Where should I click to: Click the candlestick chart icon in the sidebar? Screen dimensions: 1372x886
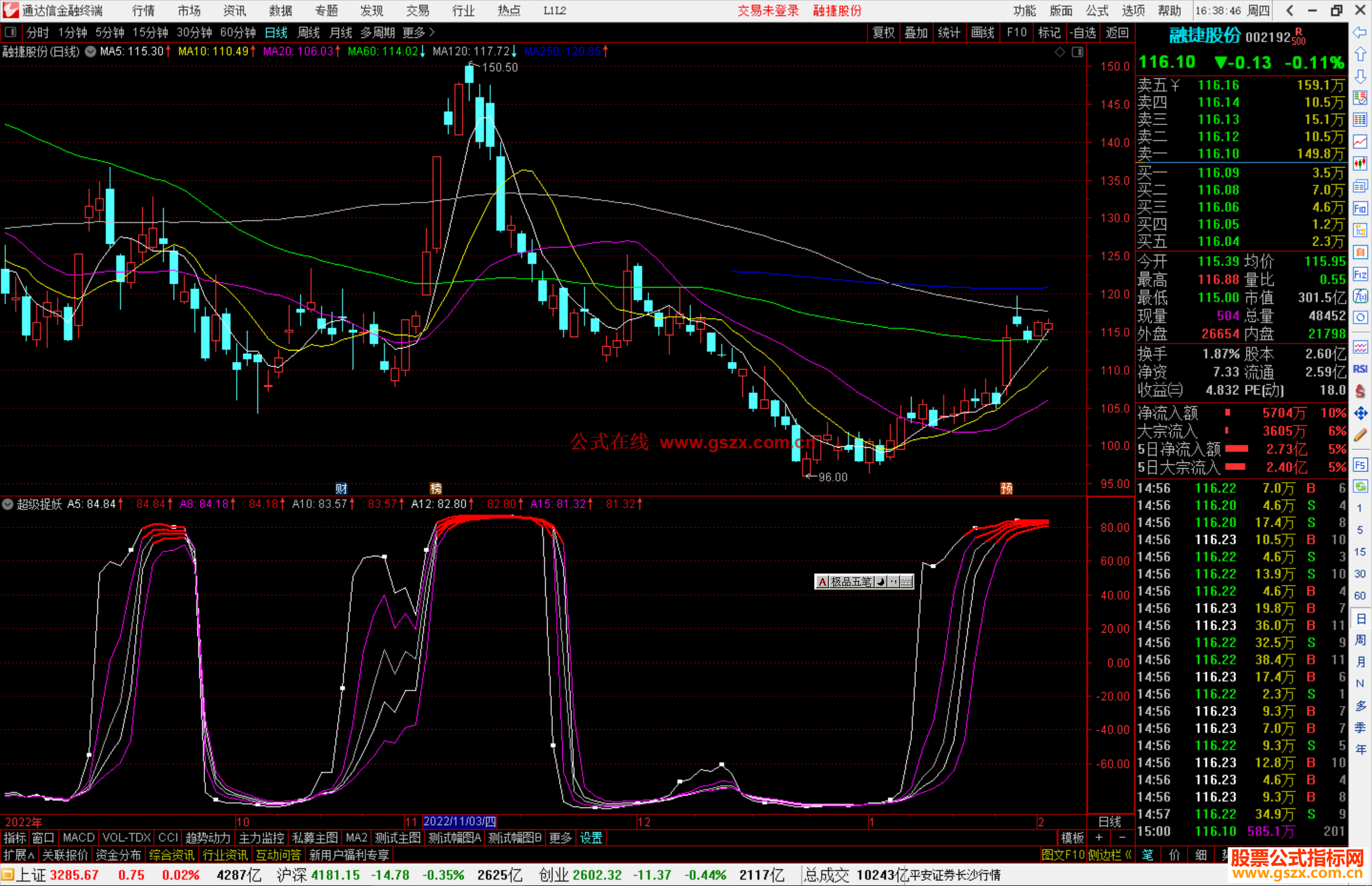click(x=1360, y=164)
